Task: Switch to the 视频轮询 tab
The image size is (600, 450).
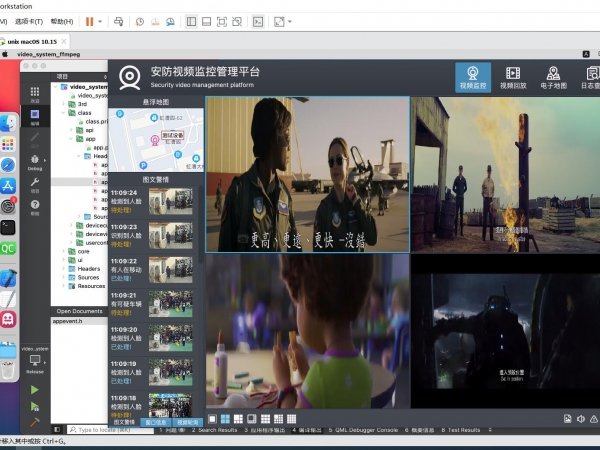Action: click(189, 422)
